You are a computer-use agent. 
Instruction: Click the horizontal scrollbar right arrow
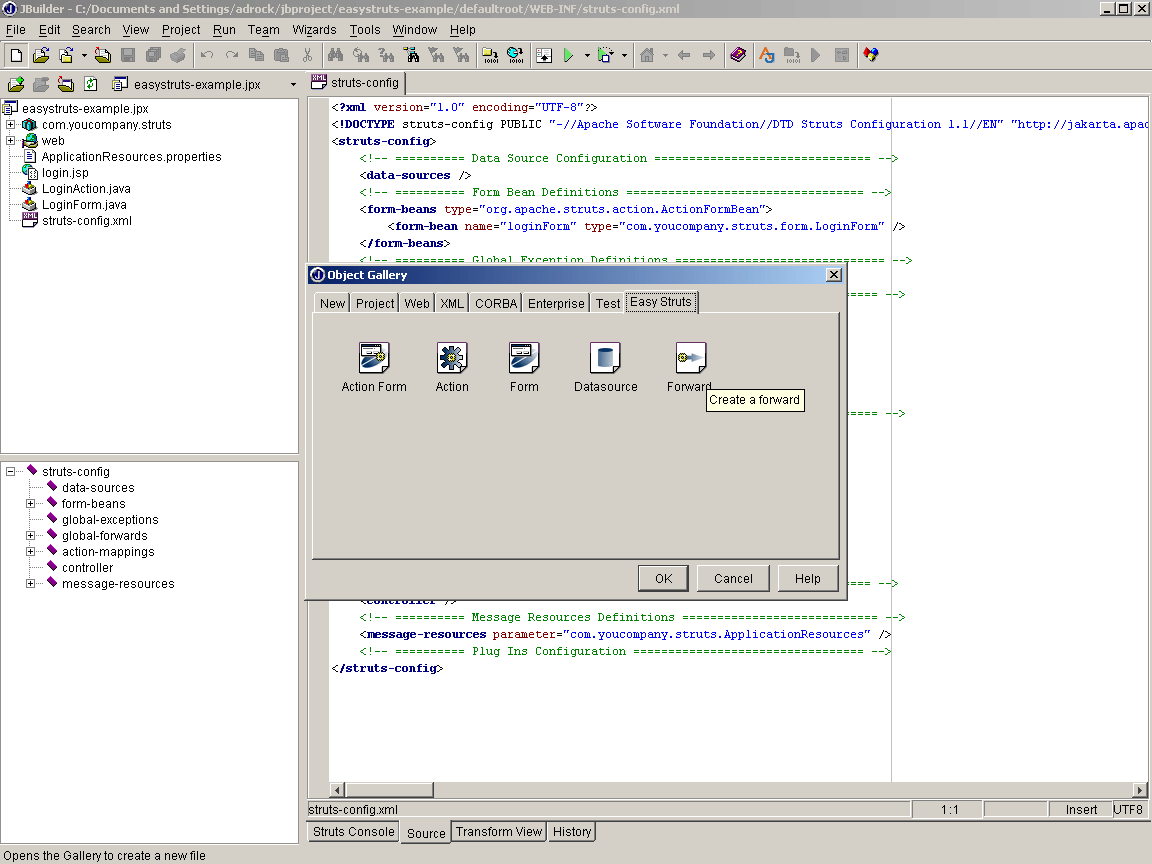[x=1139, y=790]
